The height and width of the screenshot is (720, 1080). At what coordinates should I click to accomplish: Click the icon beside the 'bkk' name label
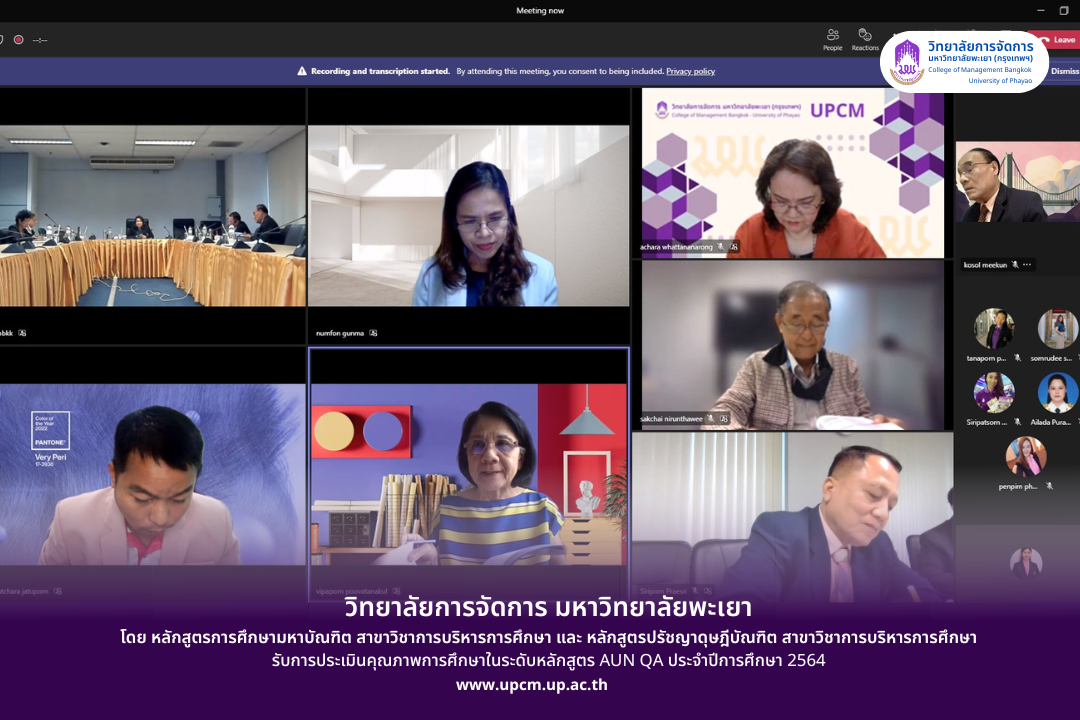(x=22, y=333)
